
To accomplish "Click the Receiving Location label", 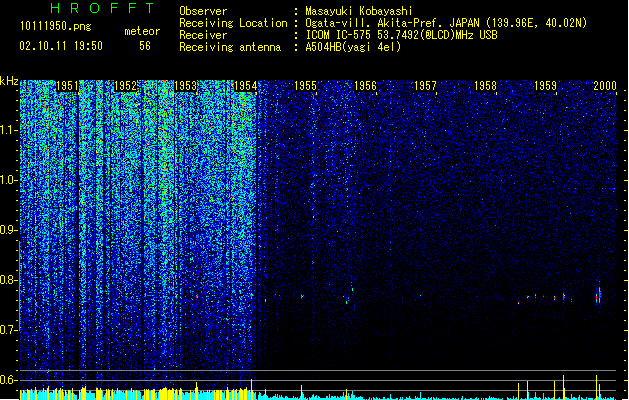I will point(233,23).
